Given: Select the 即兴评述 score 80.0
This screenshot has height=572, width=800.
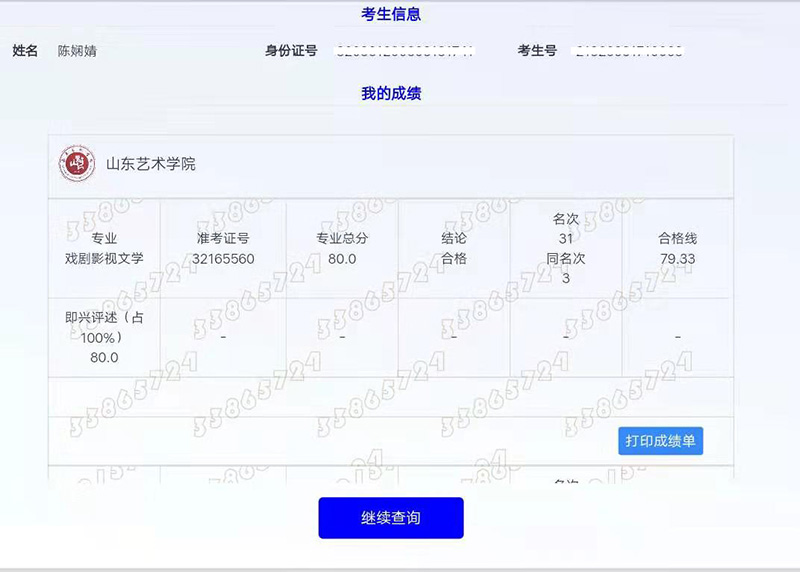Looking at the screenshot, I should (x=104, y=358).
